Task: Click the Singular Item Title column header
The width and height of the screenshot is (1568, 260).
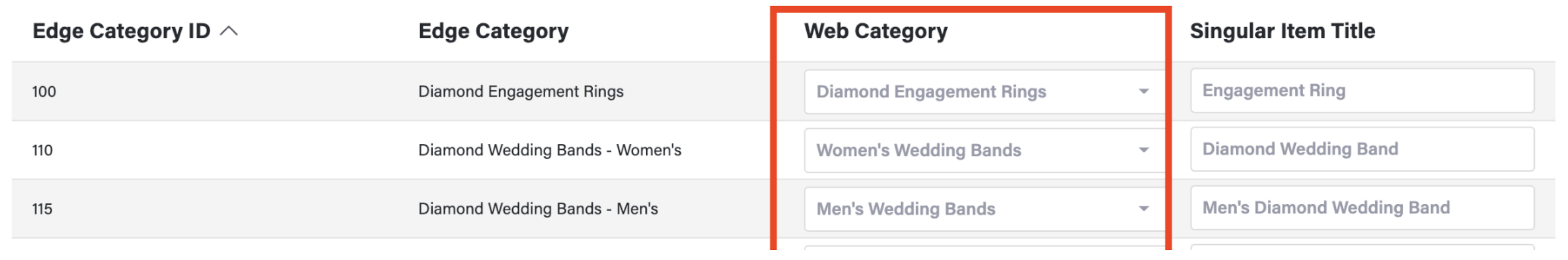Action: (x=1282, y=31)
